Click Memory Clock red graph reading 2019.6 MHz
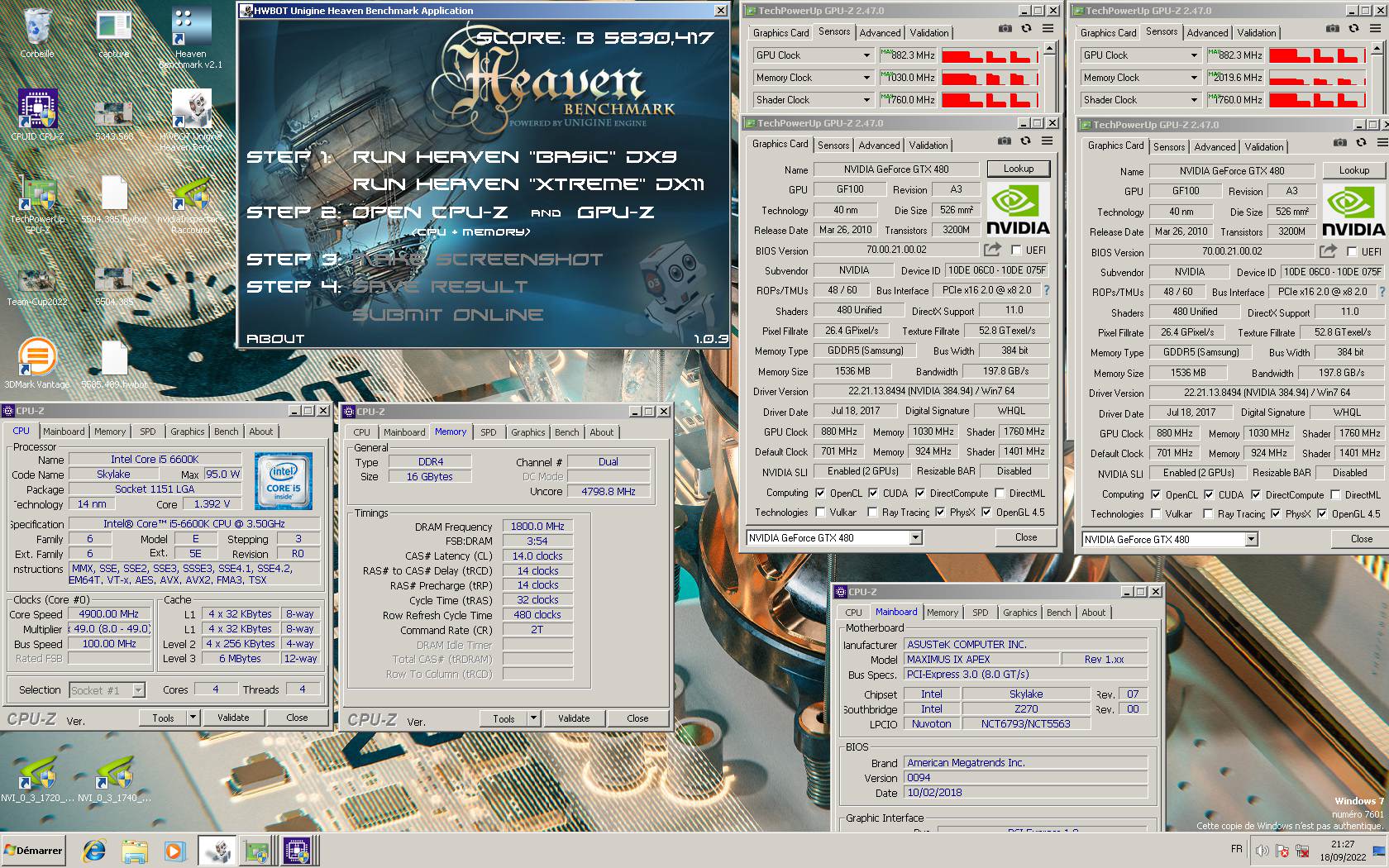1389x868 pixels. (x=1316, y=78)
